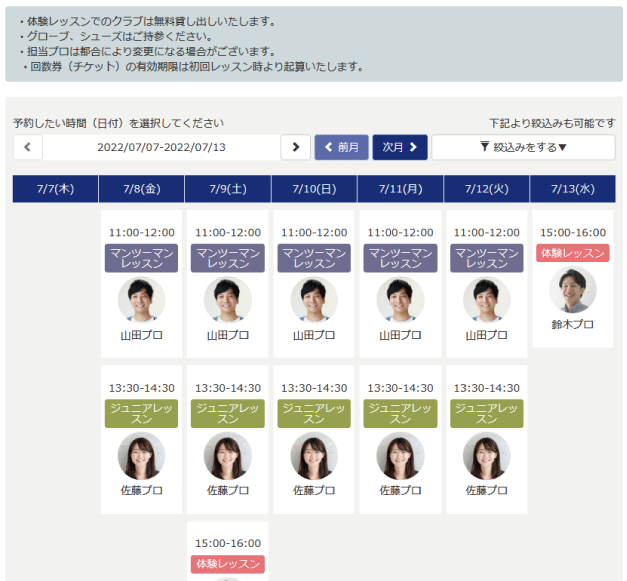Open the 絞込みをする filter dropdown
This screenshot has height=581, width=627.
coord(523,148)
